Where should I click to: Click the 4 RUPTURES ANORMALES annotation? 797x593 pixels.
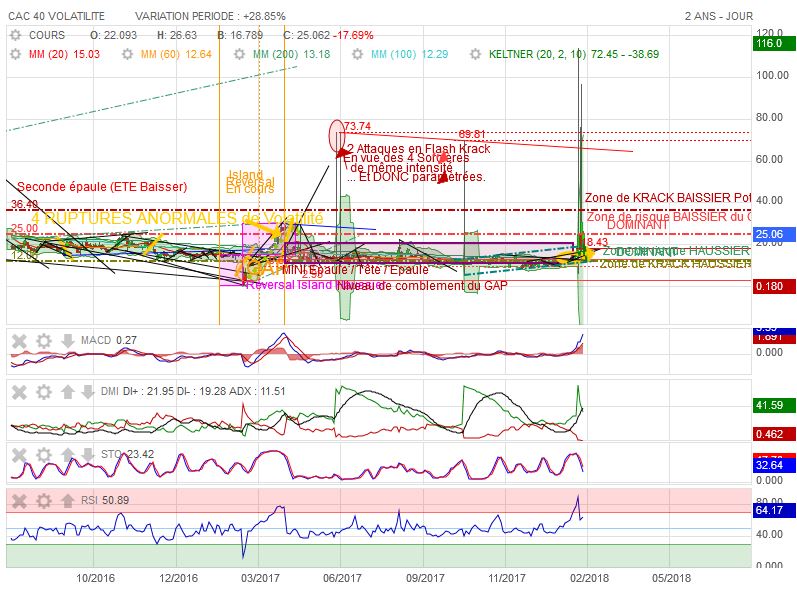[x=177, y=219]
